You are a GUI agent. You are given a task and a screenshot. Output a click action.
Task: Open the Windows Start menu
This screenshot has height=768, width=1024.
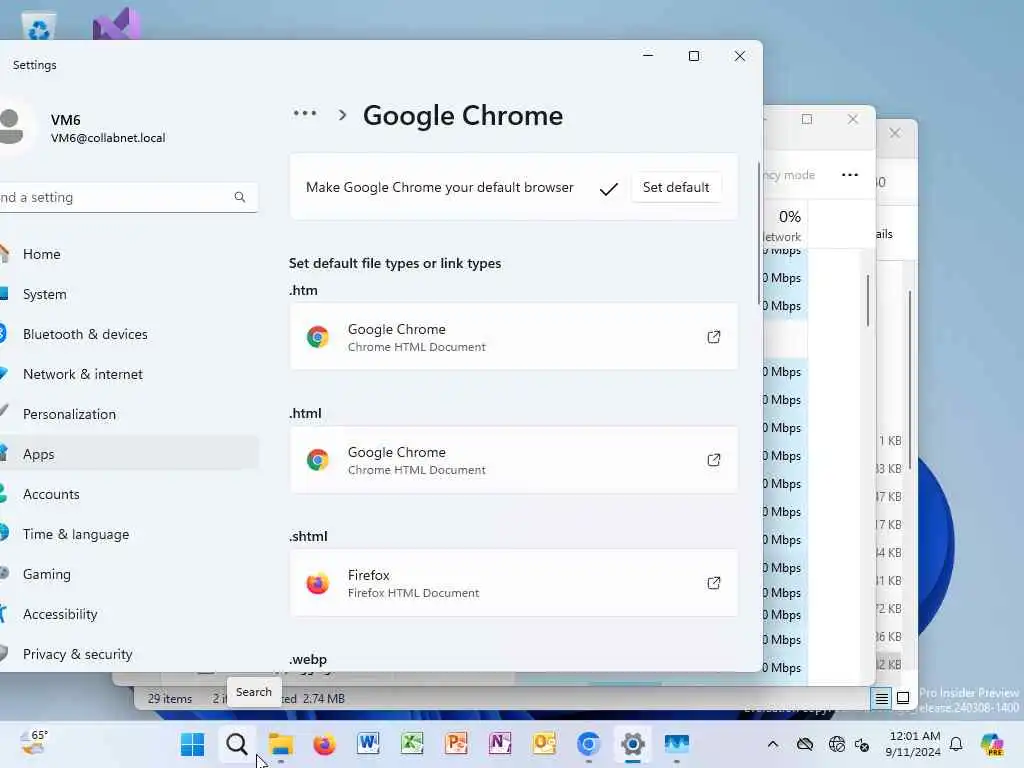[193, 744]
